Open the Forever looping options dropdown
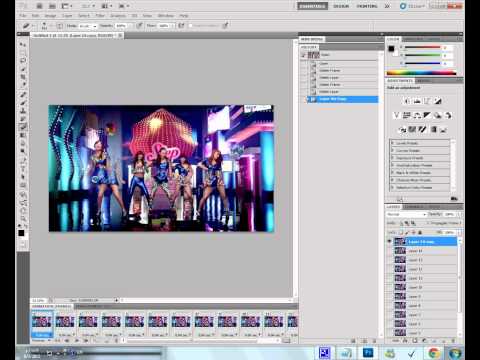 click(41, 340)
